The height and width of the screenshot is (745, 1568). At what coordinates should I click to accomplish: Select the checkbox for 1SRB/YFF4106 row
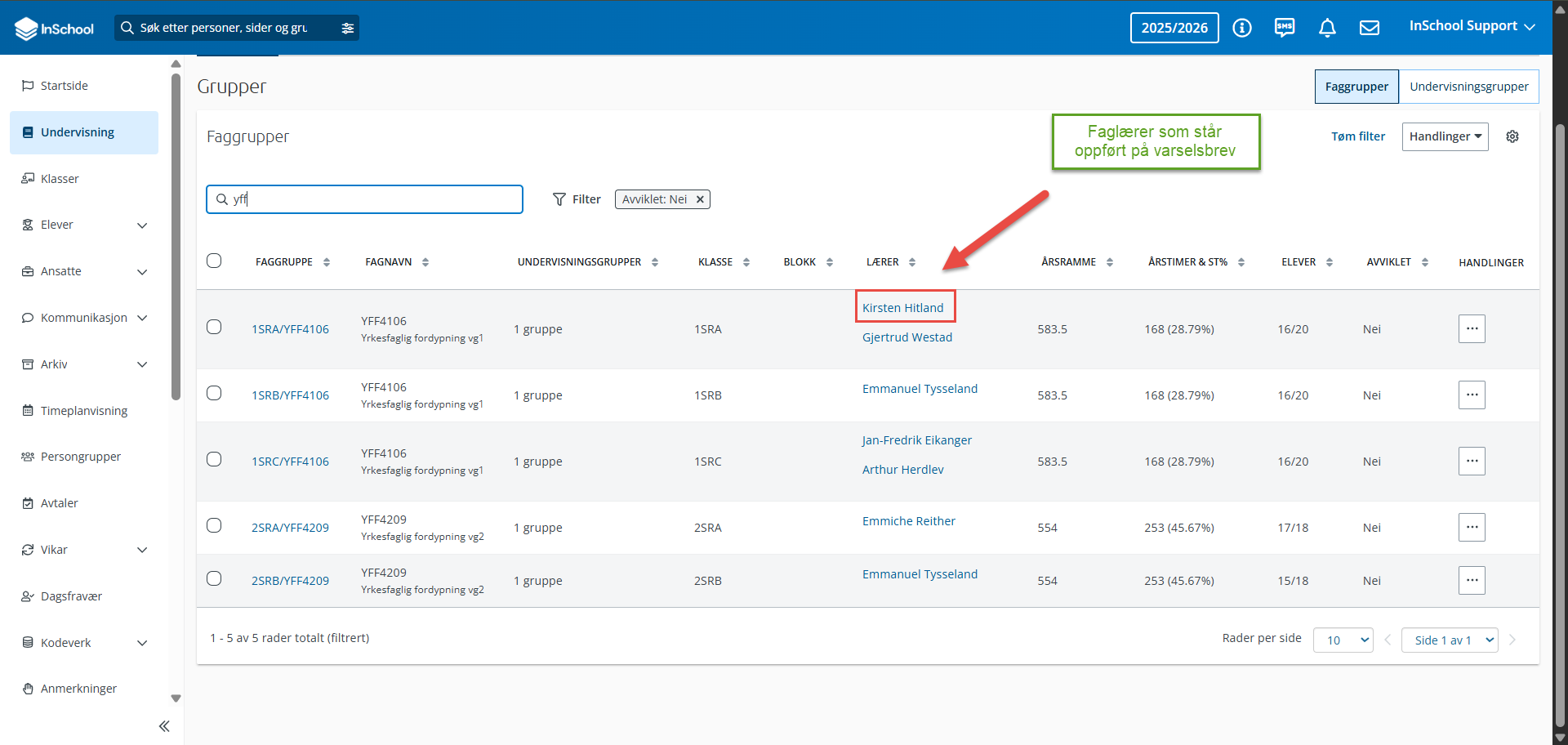(x=214, y=393)
